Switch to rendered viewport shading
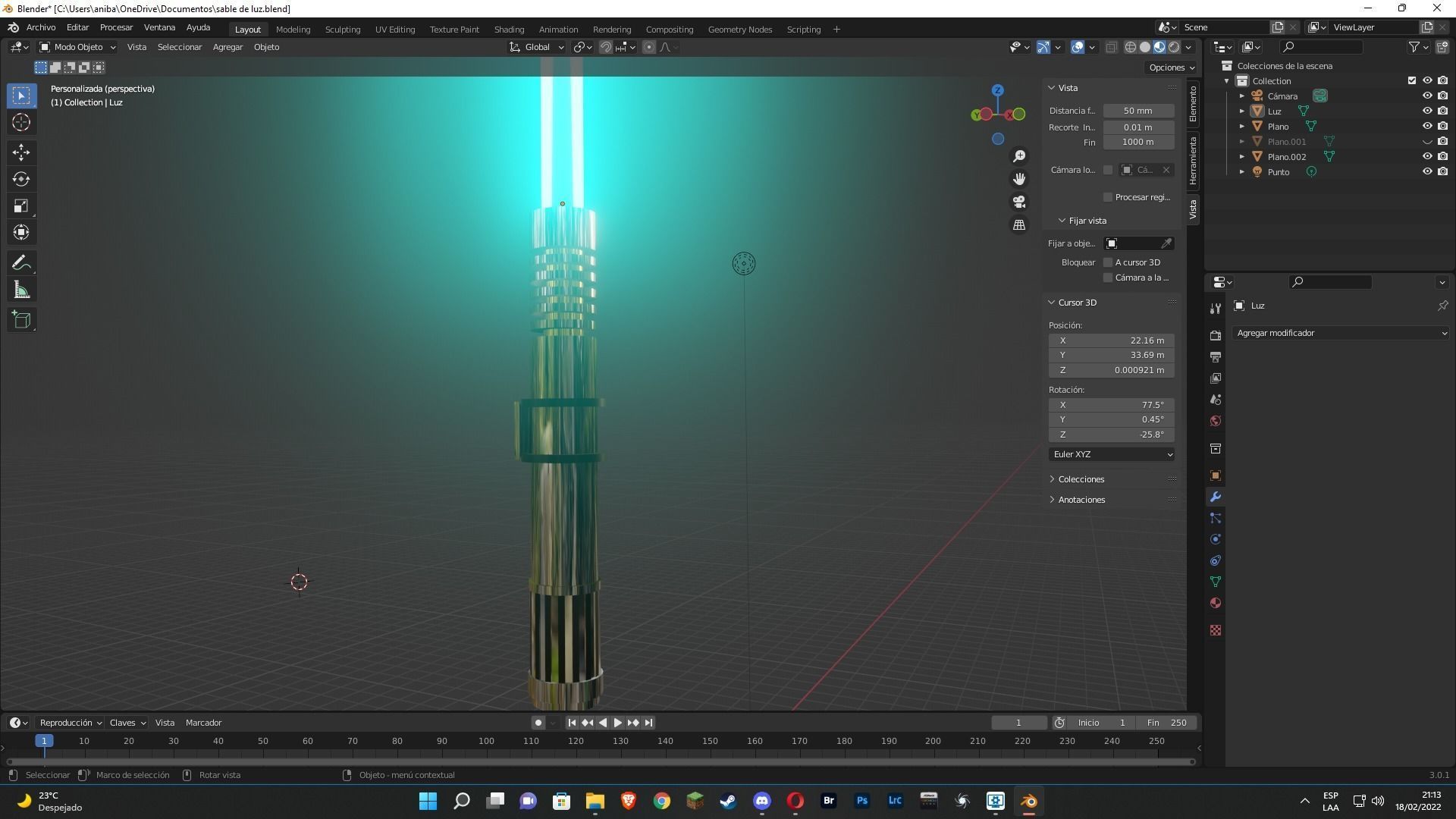 (1174, 47)
